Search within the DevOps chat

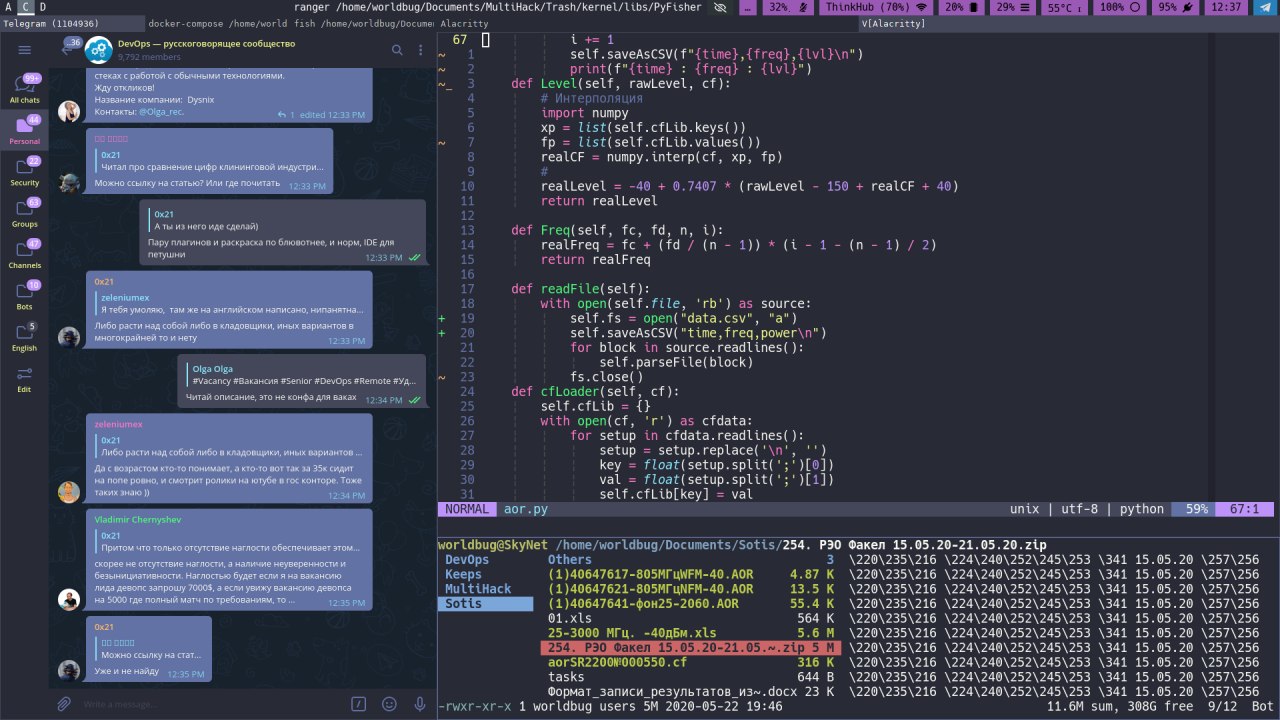pyautogui.click(x=396, y=50)
